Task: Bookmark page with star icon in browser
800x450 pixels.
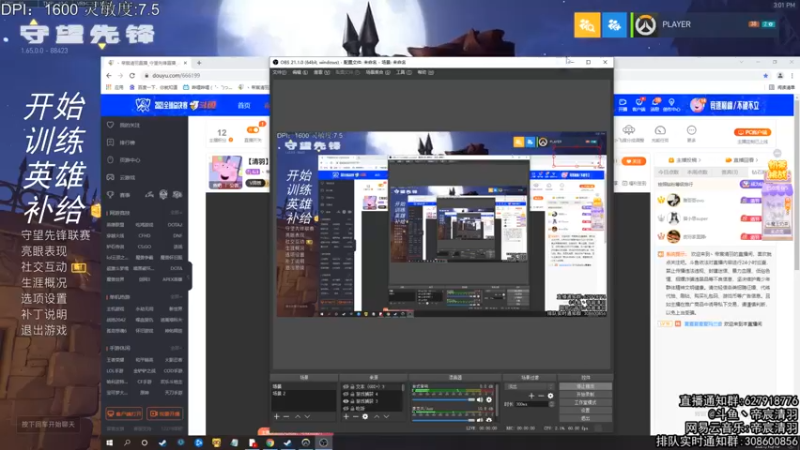Action: click(x=765, y=76)
